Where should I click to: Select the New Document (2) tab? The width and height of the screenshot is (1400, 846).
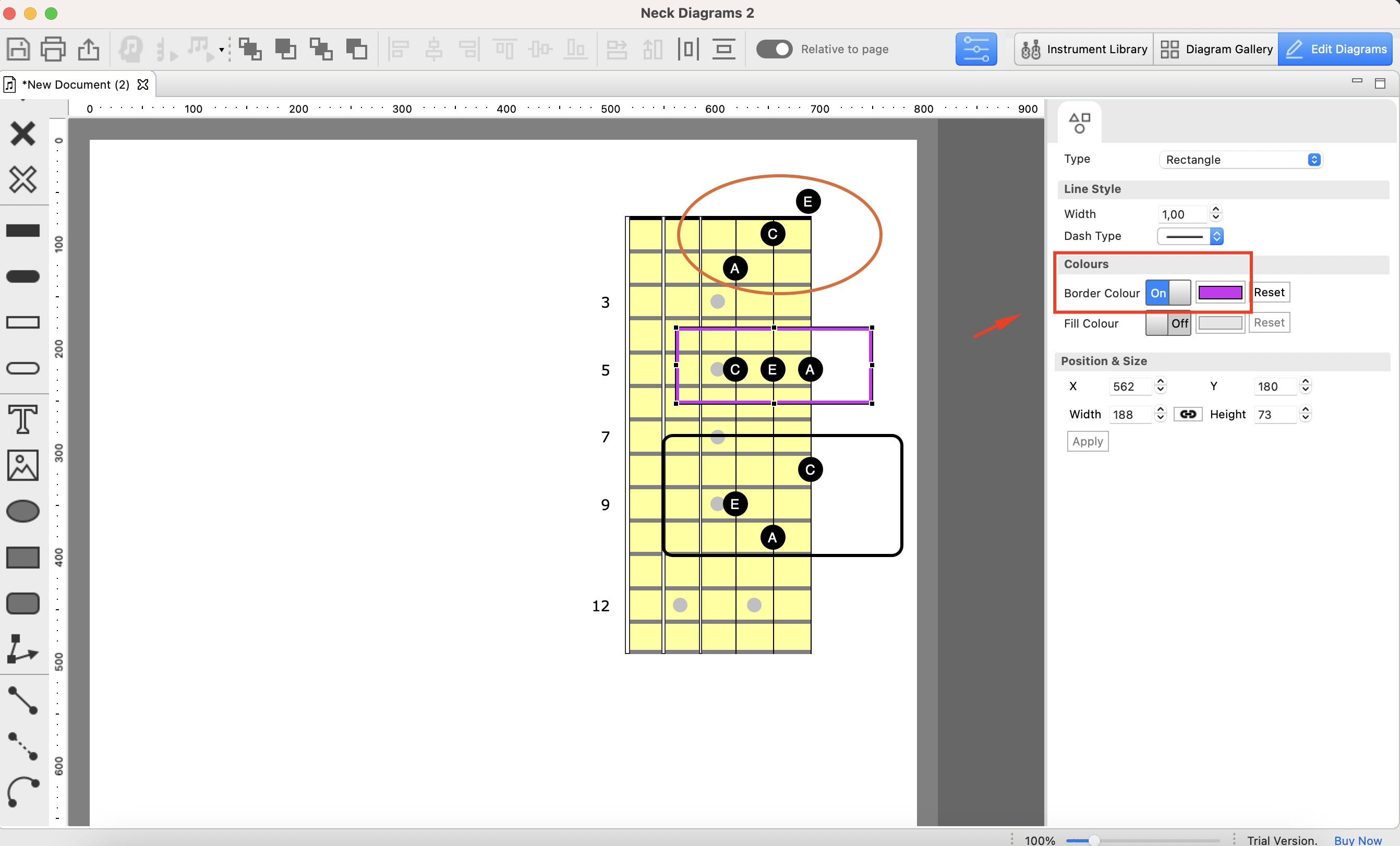[75, 84]
